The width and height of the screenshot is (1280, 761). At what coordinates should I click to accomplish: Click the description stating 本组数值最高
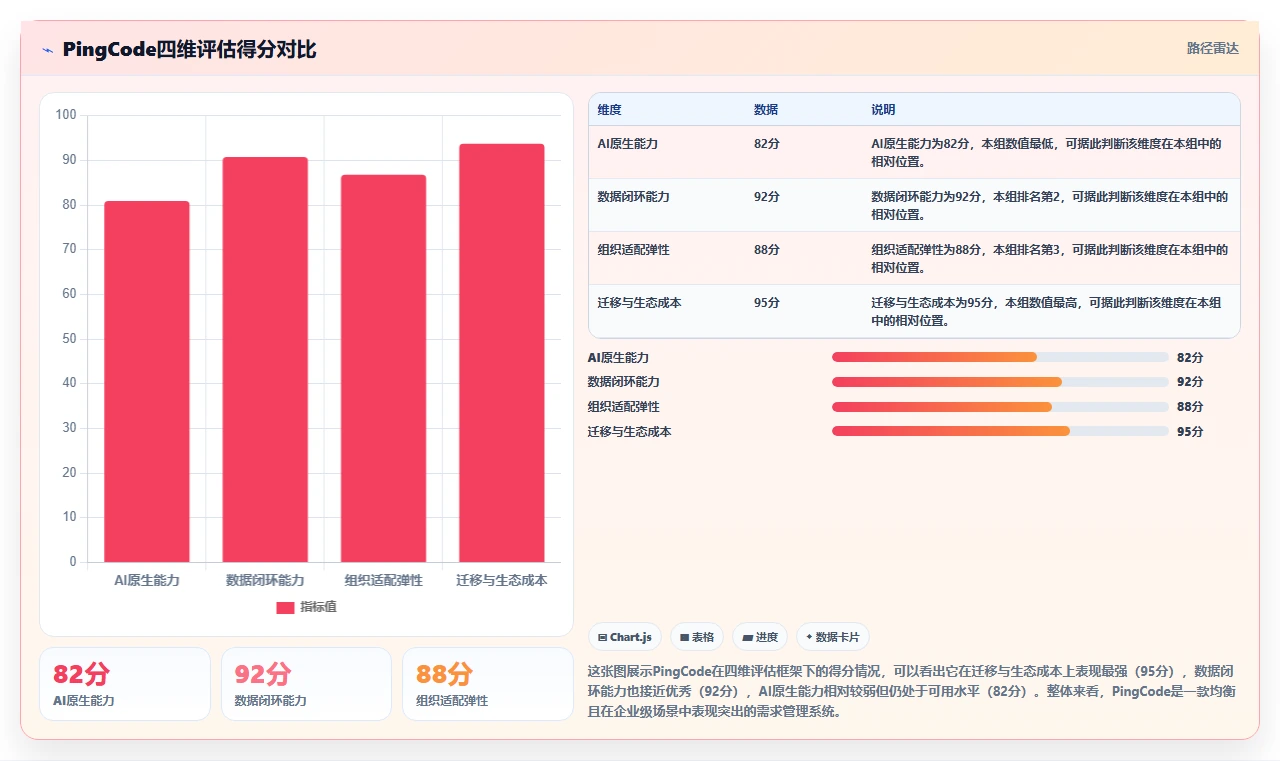(1047, 312)
